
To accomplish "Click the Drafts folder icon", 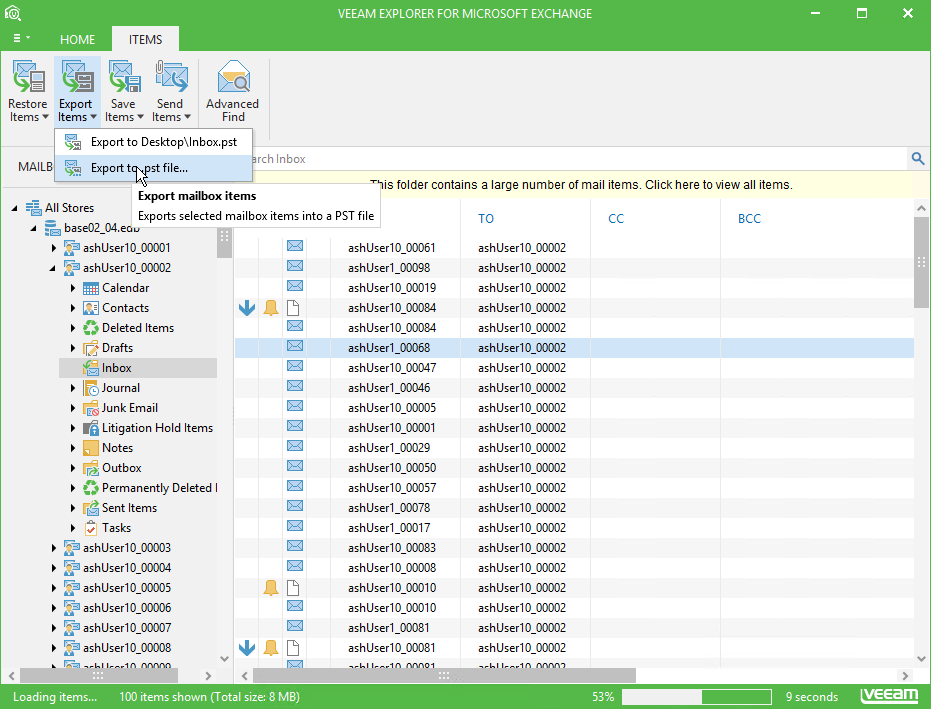I will pos(91,348).
